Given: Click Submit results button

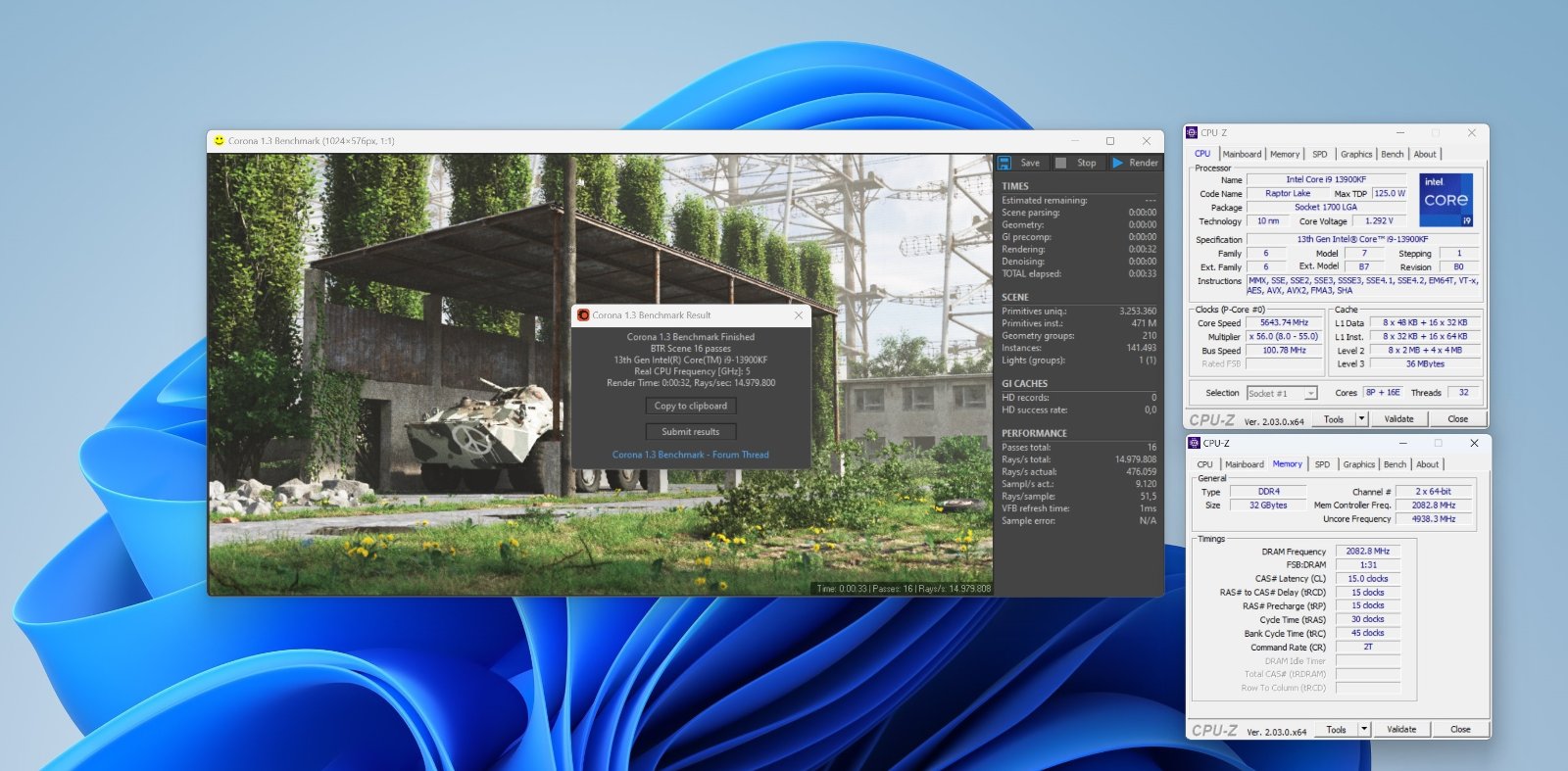Looking at the screenshot, I should [x=691, y=431].
